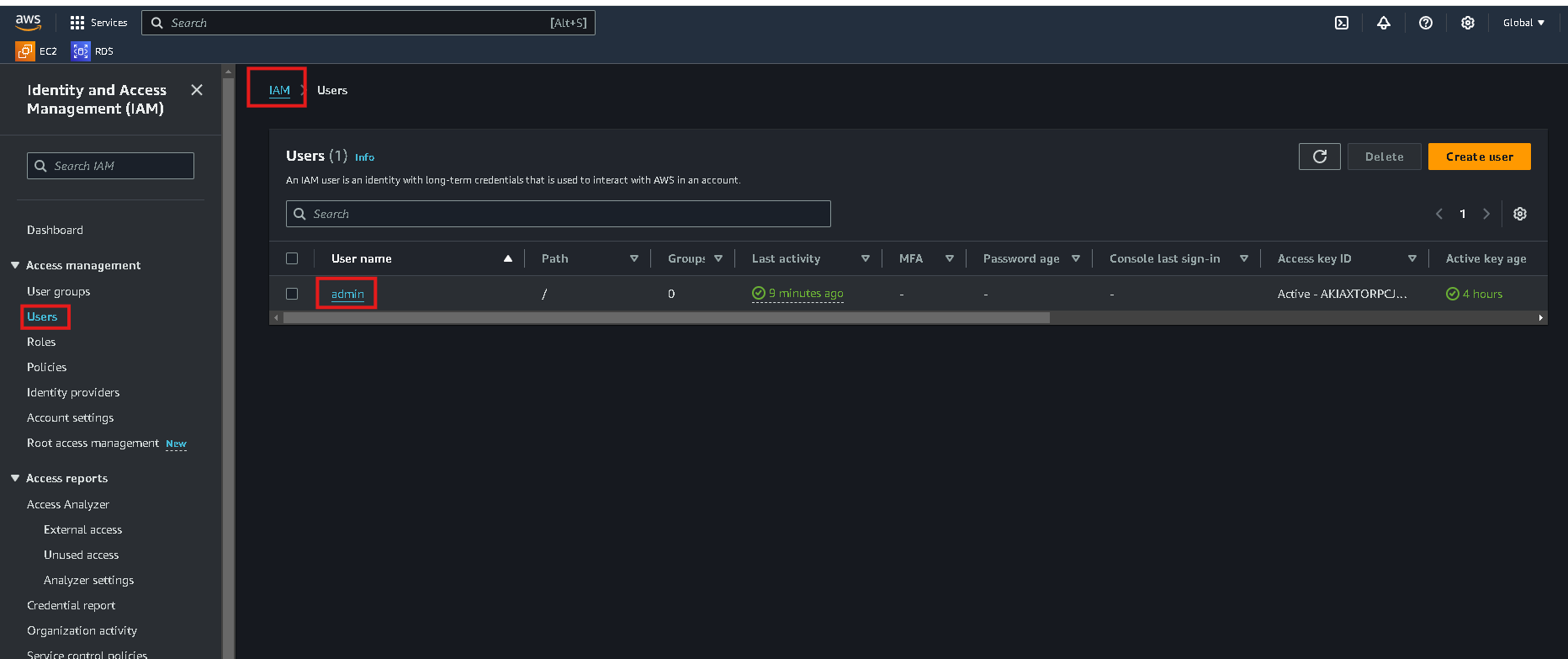Collapse the Access reports section
1568x659 pixels.
click(15, 478)
